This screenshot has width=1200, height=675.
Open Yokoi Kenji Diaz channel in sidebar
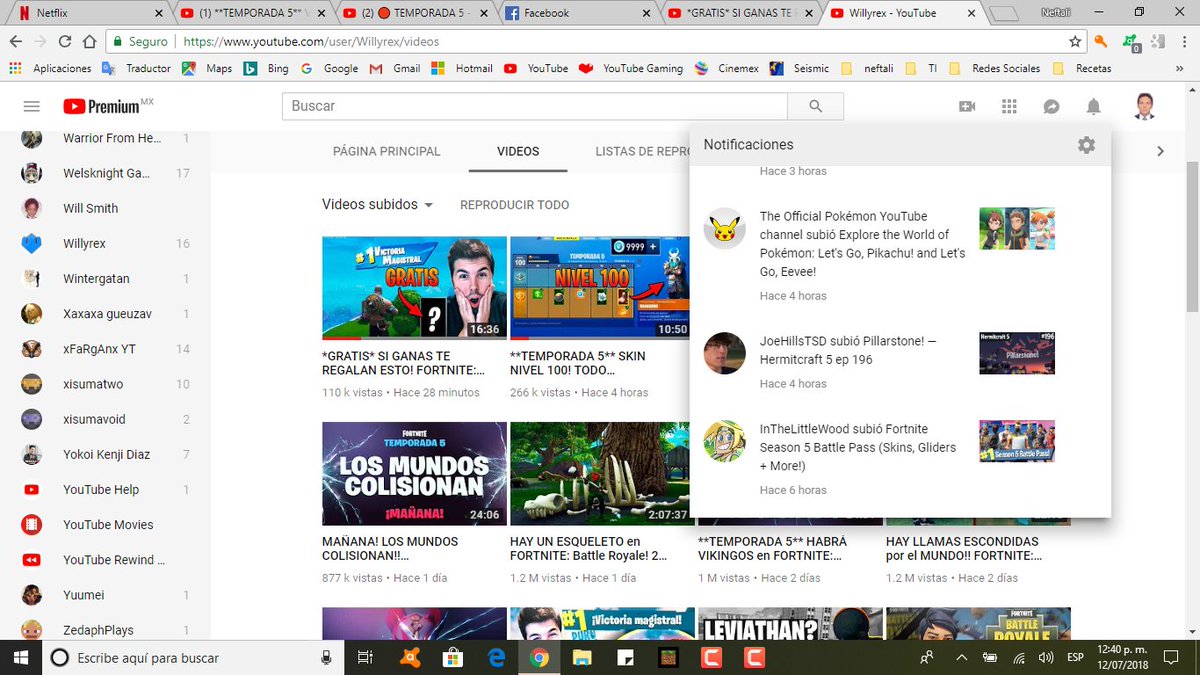click(105, 454)
